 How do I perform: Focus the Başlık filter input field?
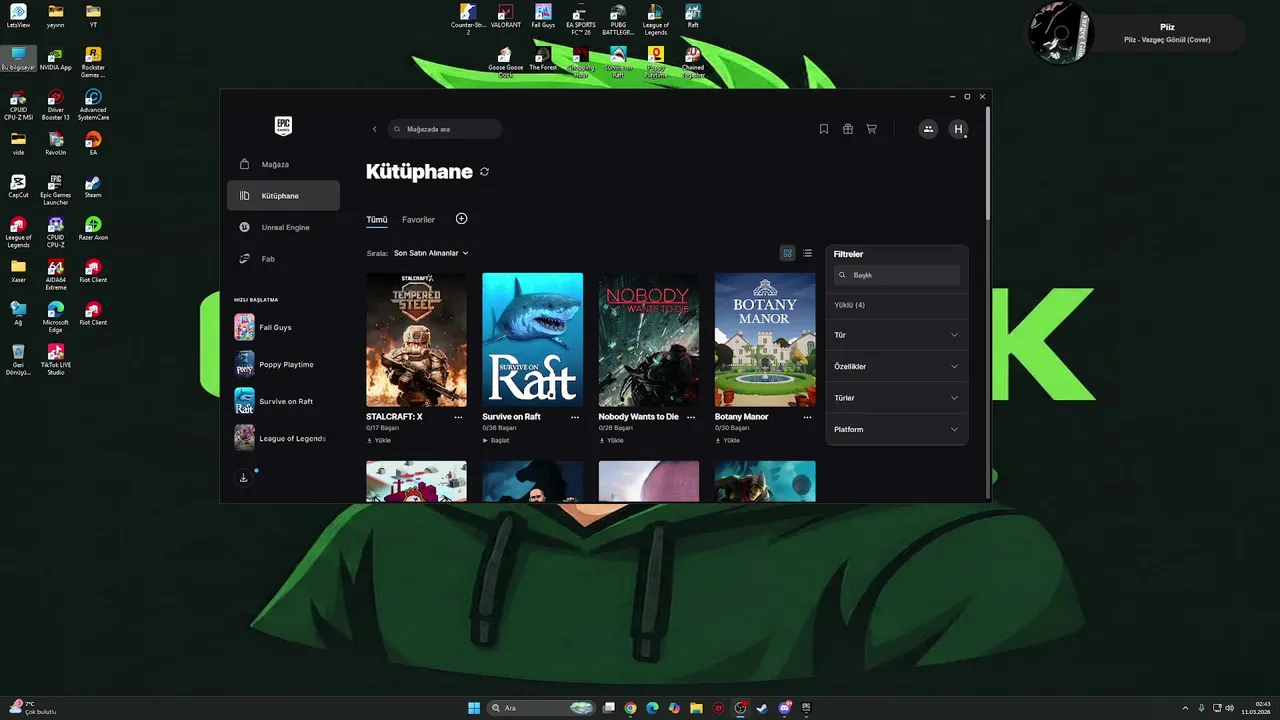897,275
